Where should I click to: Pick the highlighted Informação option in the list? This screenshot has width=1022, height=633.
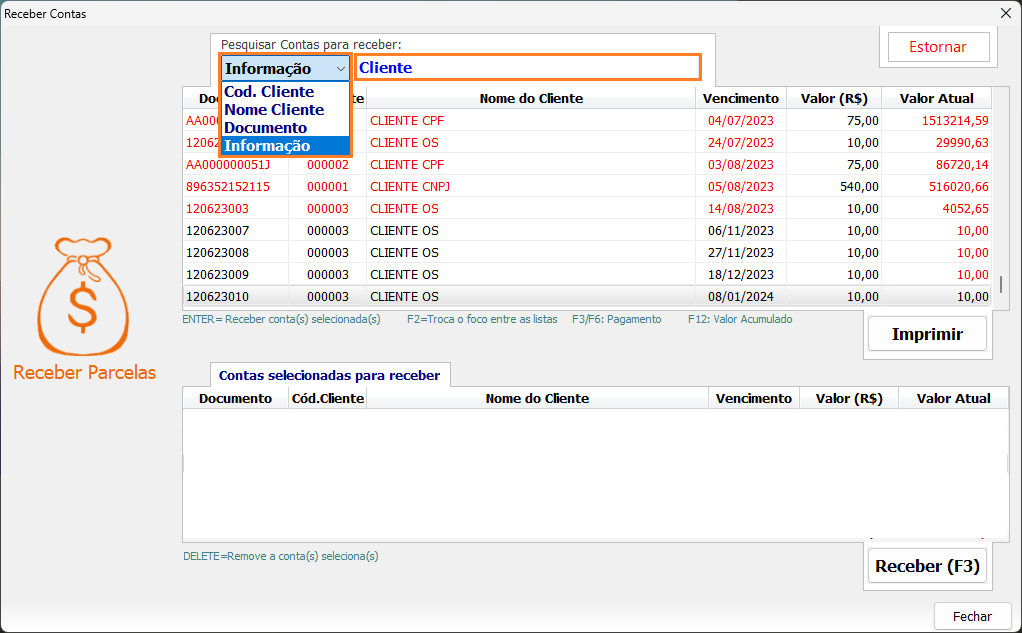[x=285, y=146]
